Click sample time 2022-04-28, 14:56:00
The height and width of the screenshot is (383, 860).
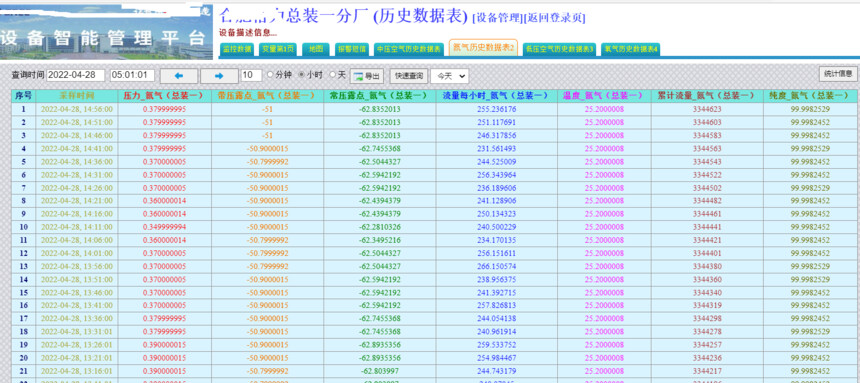77,109
